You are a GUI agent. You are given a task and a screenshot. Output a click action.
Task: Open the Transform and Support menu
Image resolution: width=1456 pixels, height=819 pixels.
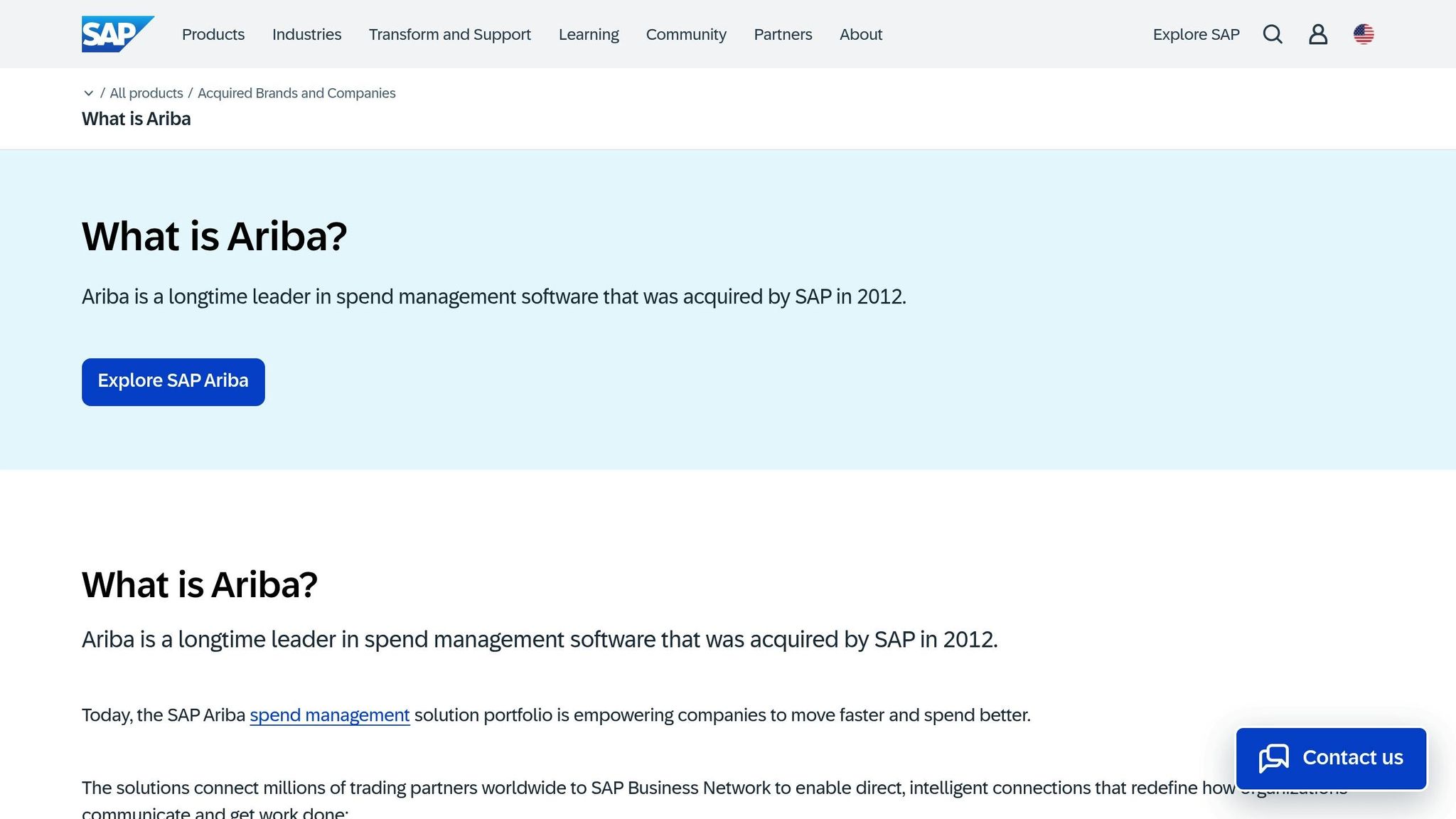[x=449, y=34]
